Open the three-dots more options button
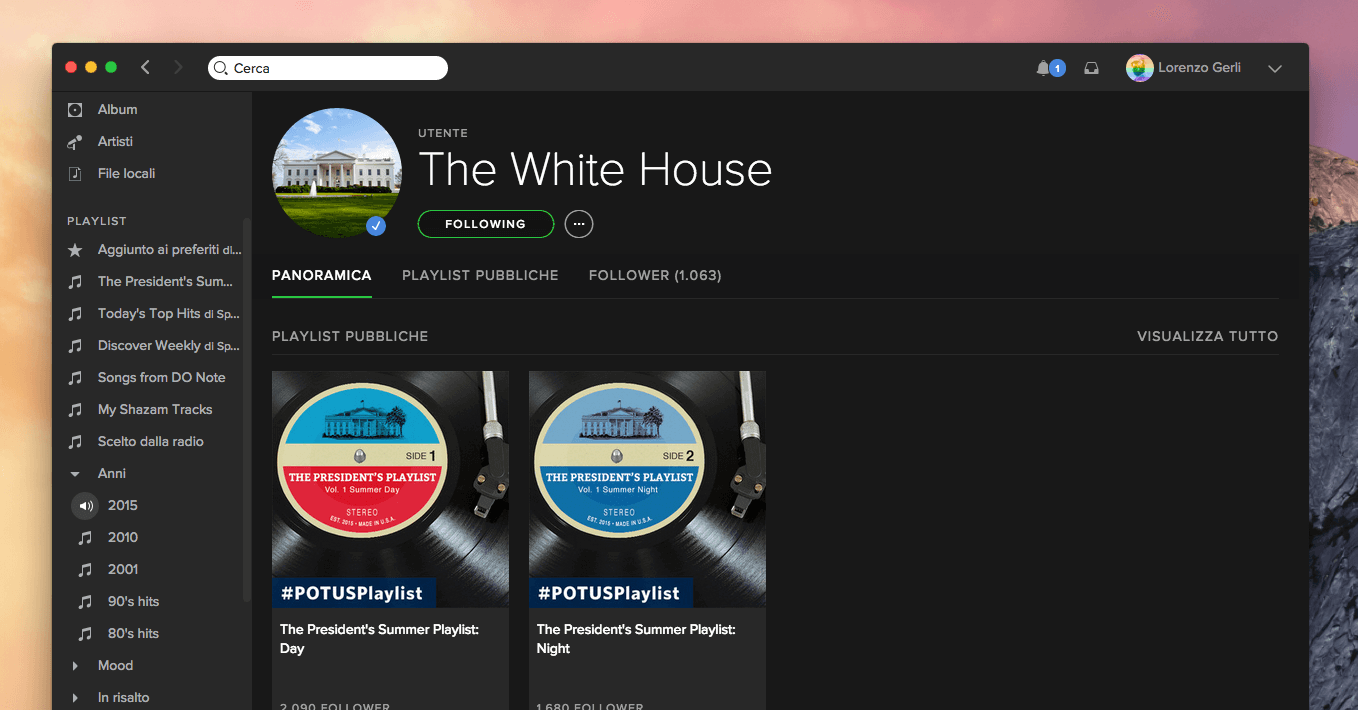The height and width of the screenshot is (710, 1358). coord(579,224)
